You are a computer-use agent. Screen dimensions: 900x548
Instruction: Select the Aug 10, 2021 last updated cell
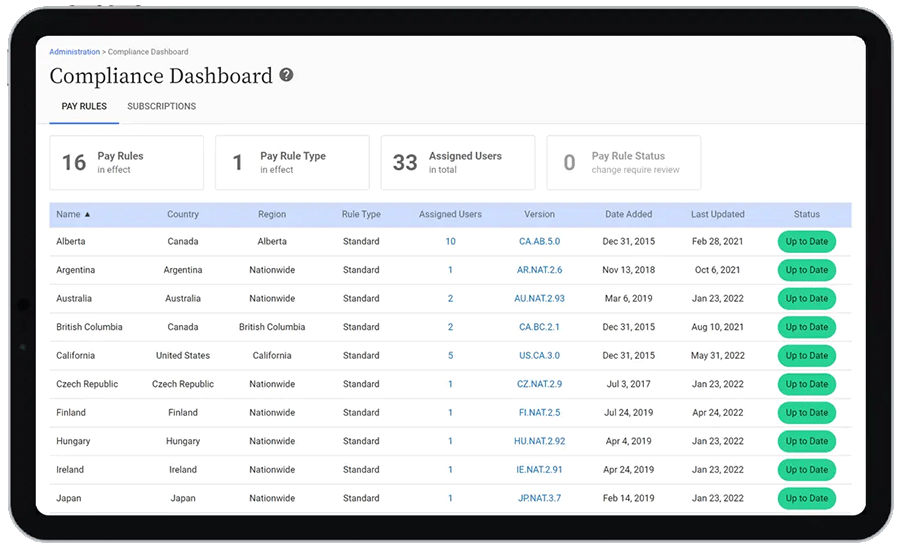click(x=717, y=327)
